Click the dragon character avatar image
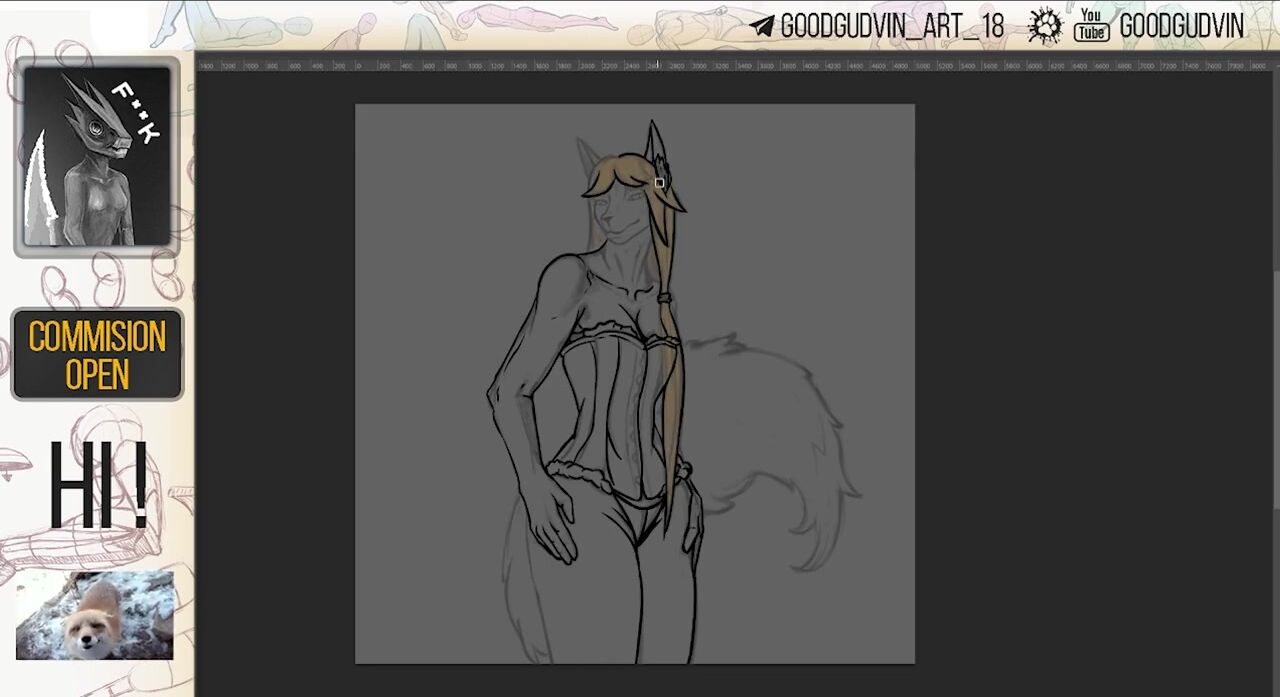This screenshot has height=697, width=1280. (98, 156)
